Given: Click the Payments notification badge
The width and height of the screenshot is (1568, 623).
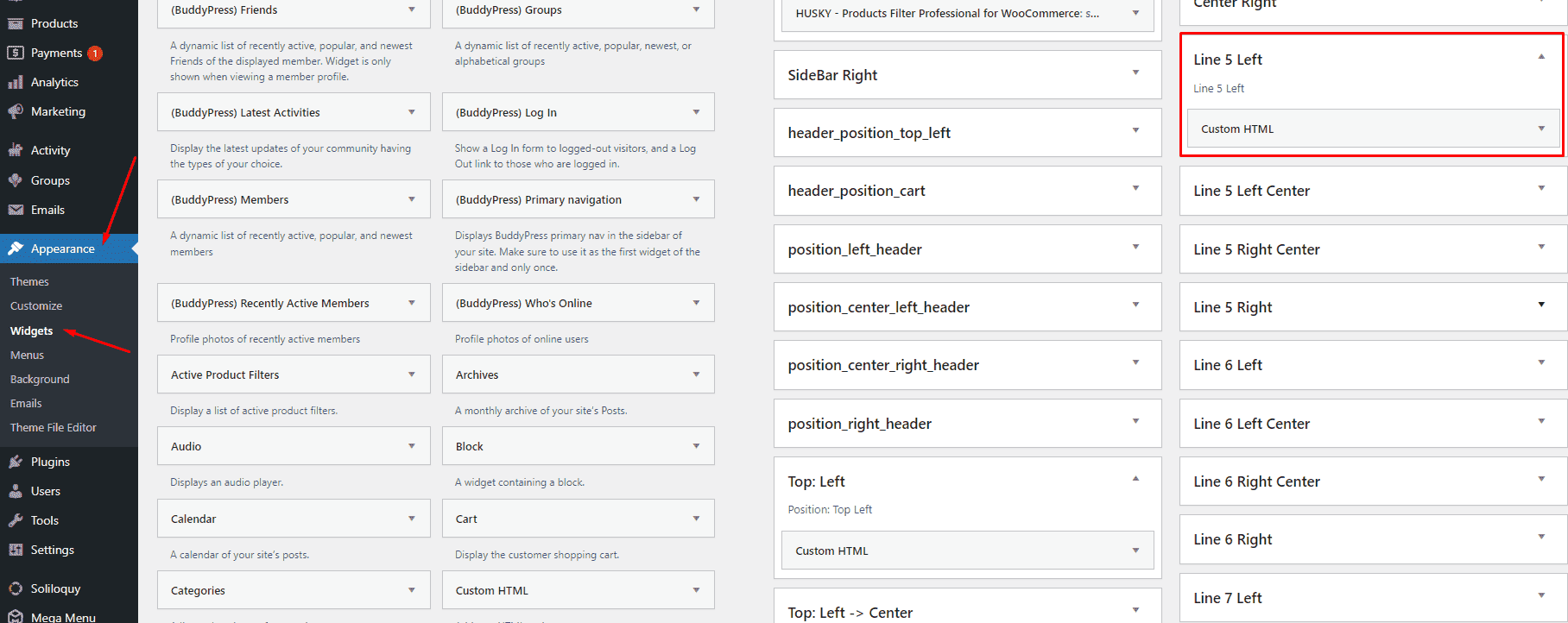Looking at the screenshot, I should click(x=95, y=53).
